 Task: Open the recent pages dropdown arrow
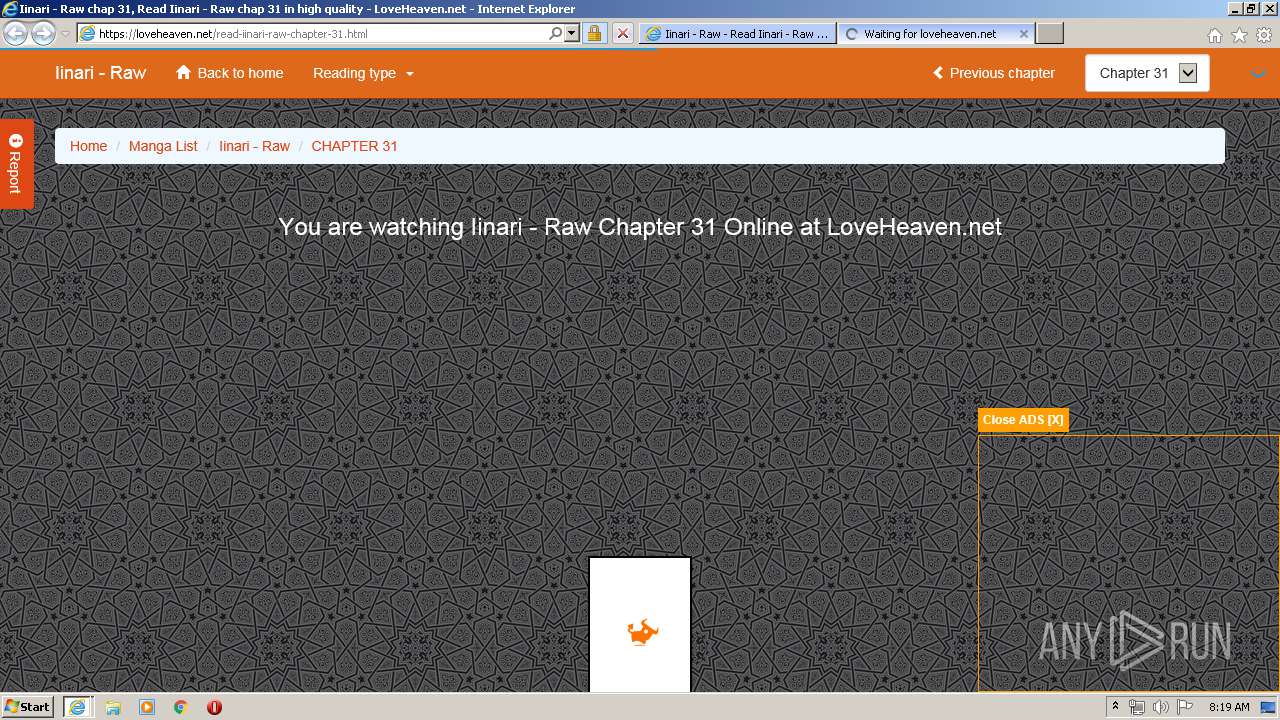coord(65,34)
